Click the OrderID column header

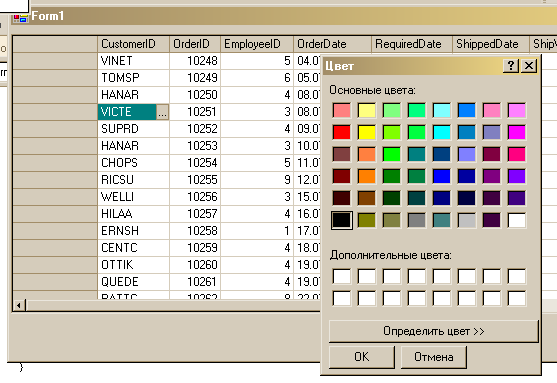195,44
